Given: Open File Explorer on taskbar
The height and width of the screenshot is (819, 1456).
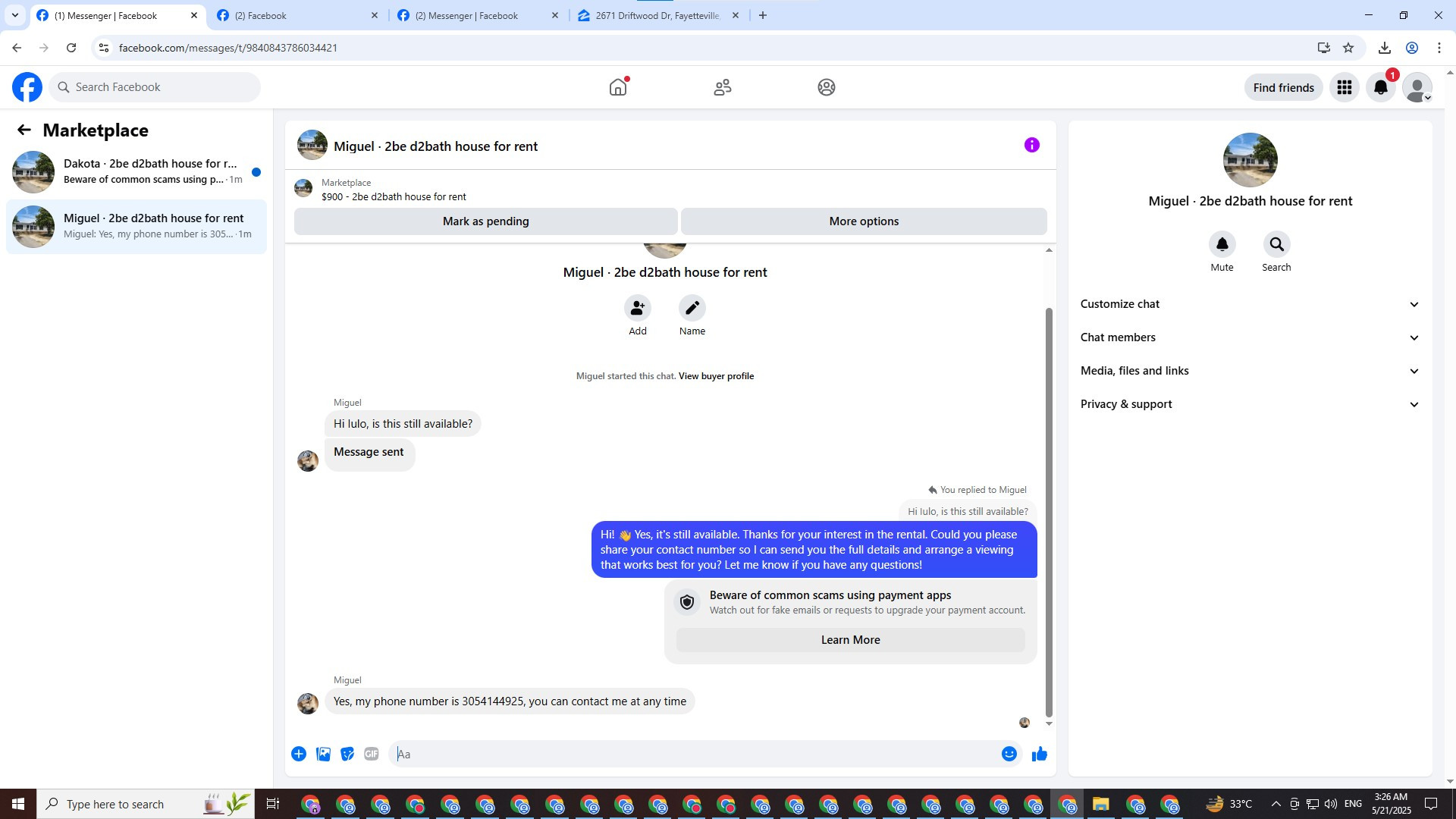Looking at the screenshot, I should pyautogui.click(x=1101, y=804).
